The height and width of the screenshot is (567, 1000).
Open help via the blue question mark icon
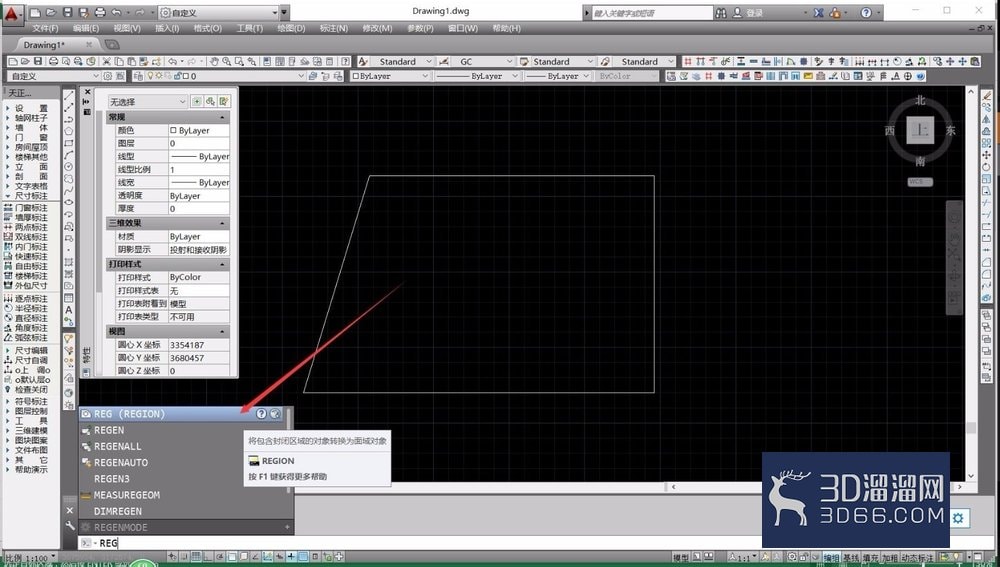click(x=866, y=12)
